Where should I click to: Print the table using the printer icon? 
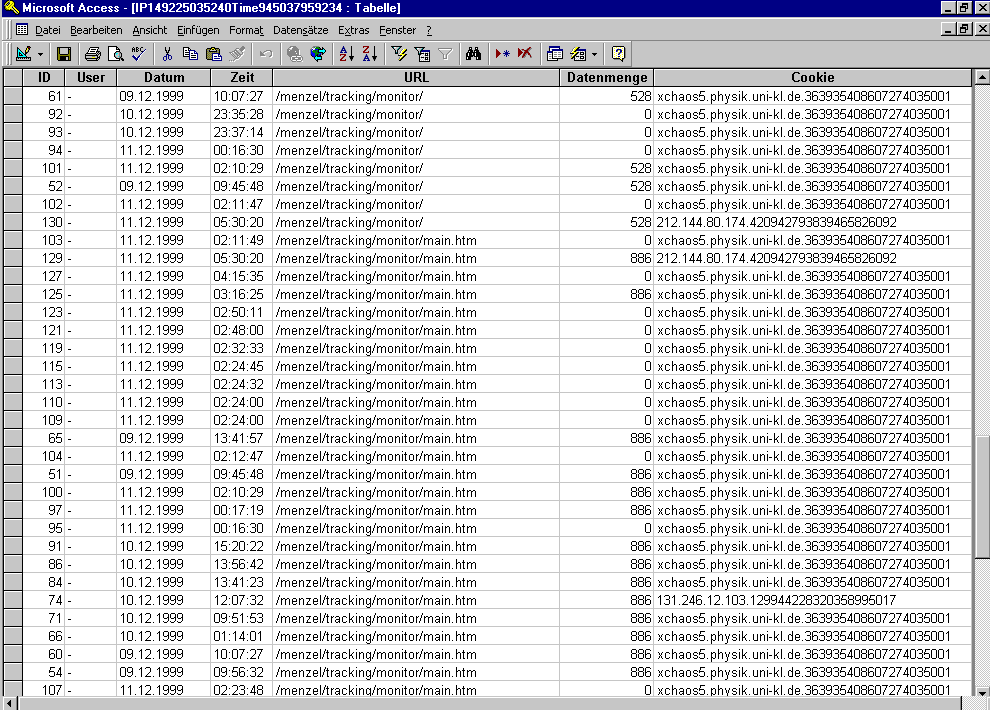(93, 54)
